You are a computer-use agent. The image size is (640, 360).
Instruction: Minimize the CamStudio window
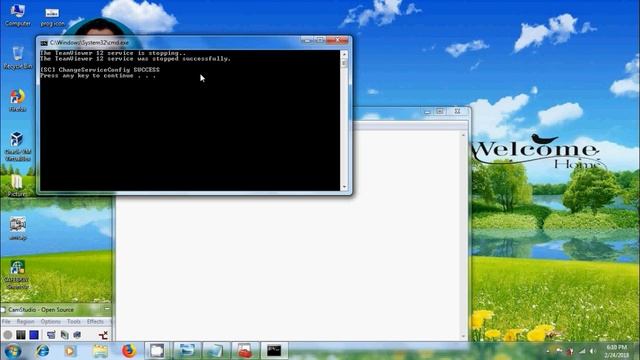pyautogui.click(x=107, y=309)
